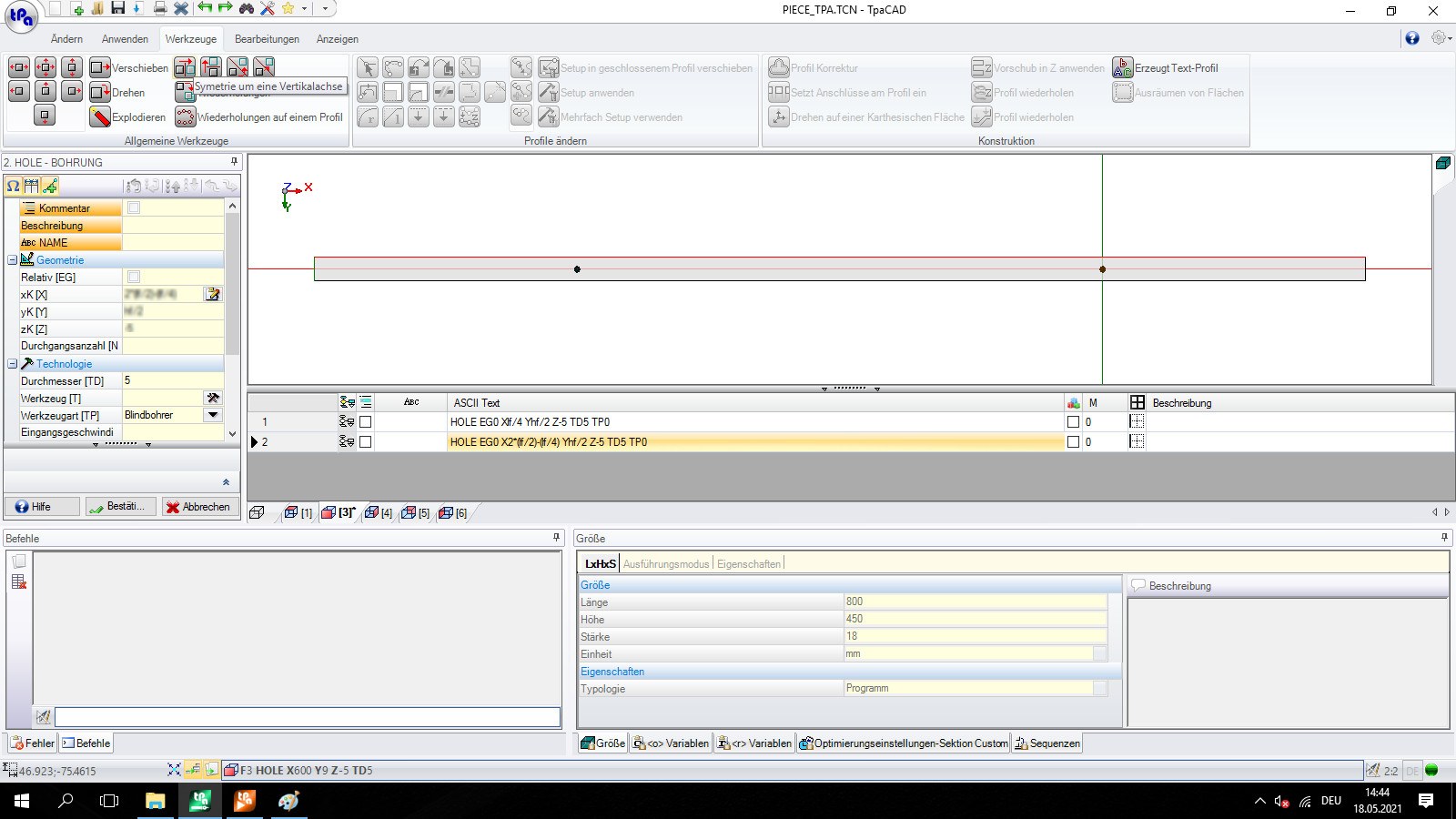Collapse the Technologie section

tap(13, 364)
